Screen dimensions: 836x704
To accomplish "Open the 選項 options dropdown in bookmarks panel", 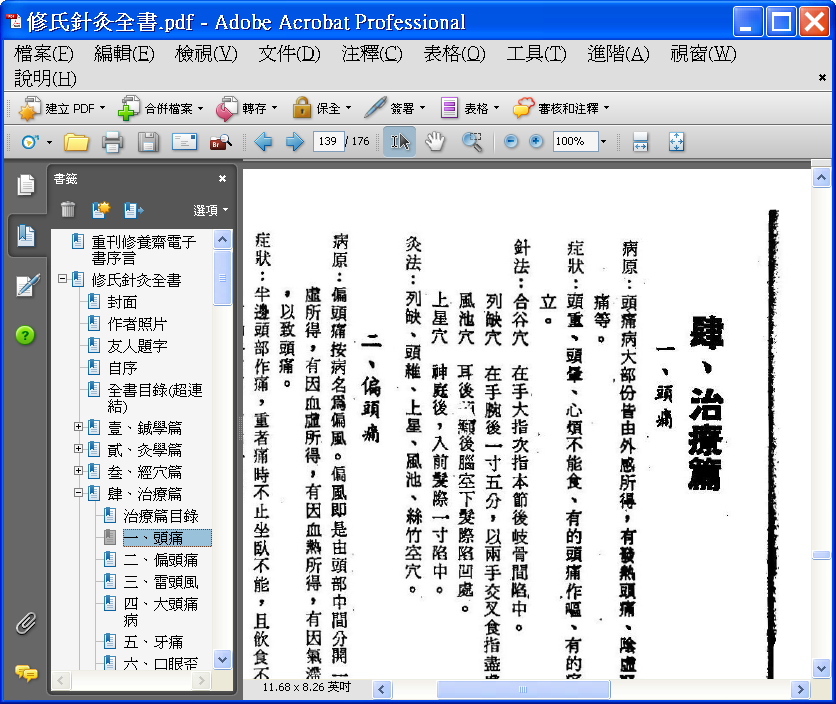I will [211, 210].
